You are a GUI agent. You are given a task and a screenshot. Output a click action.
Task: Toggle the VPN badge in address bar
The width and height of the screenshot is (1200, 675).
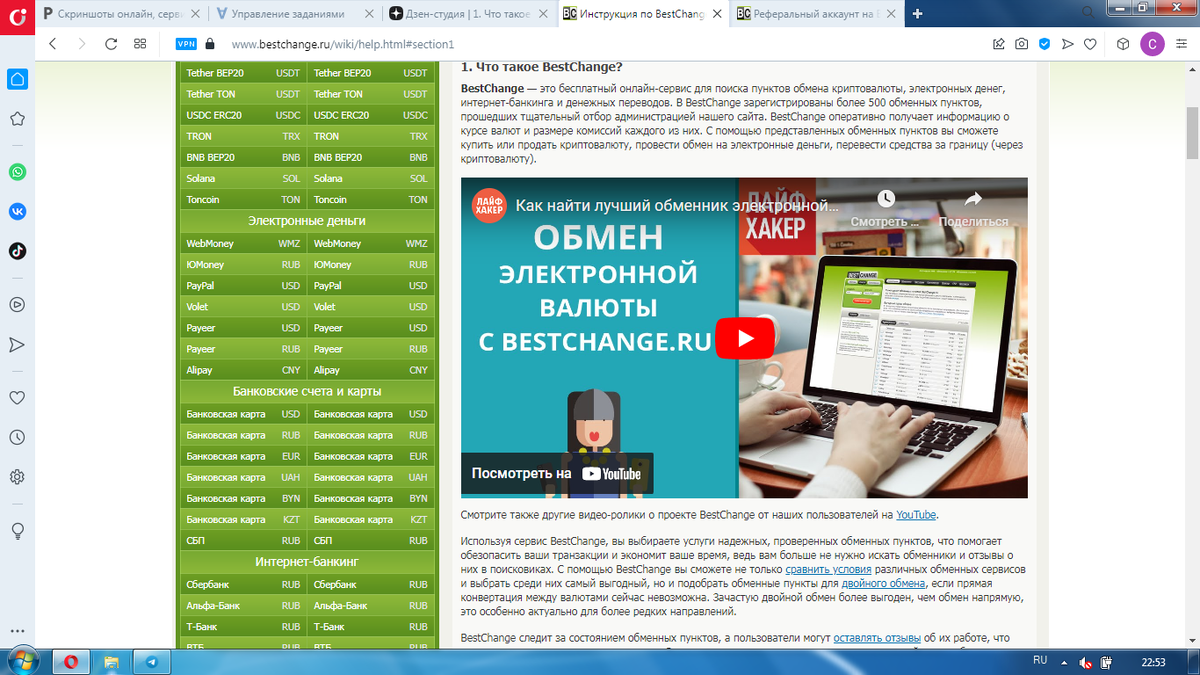[x=186, y=44]
